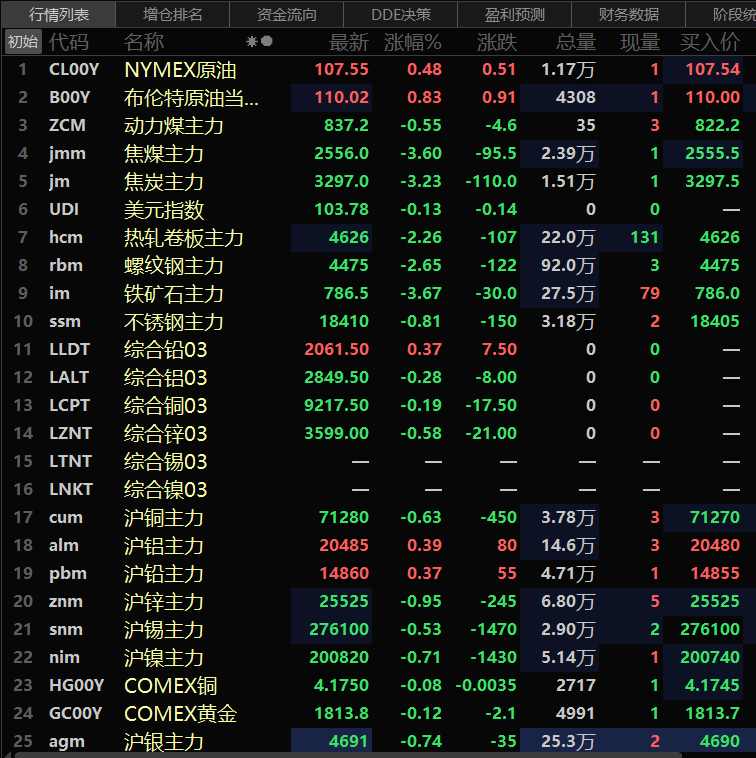Click the gear icon in column header
The height and width of the screenshot is (758, 756).
(252, 42)
